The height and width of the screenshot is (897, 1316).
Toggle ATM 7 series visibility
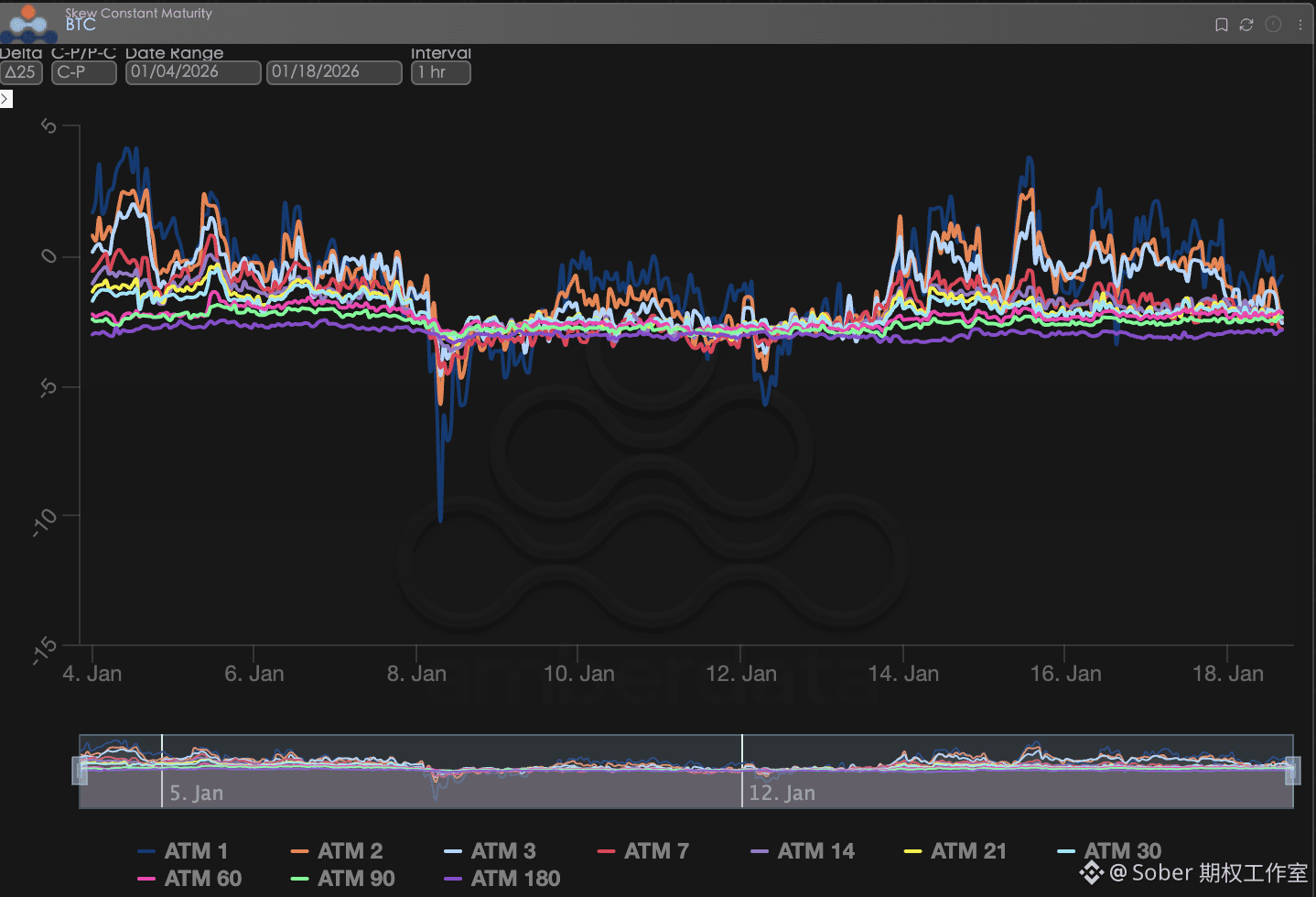point(643,851)
